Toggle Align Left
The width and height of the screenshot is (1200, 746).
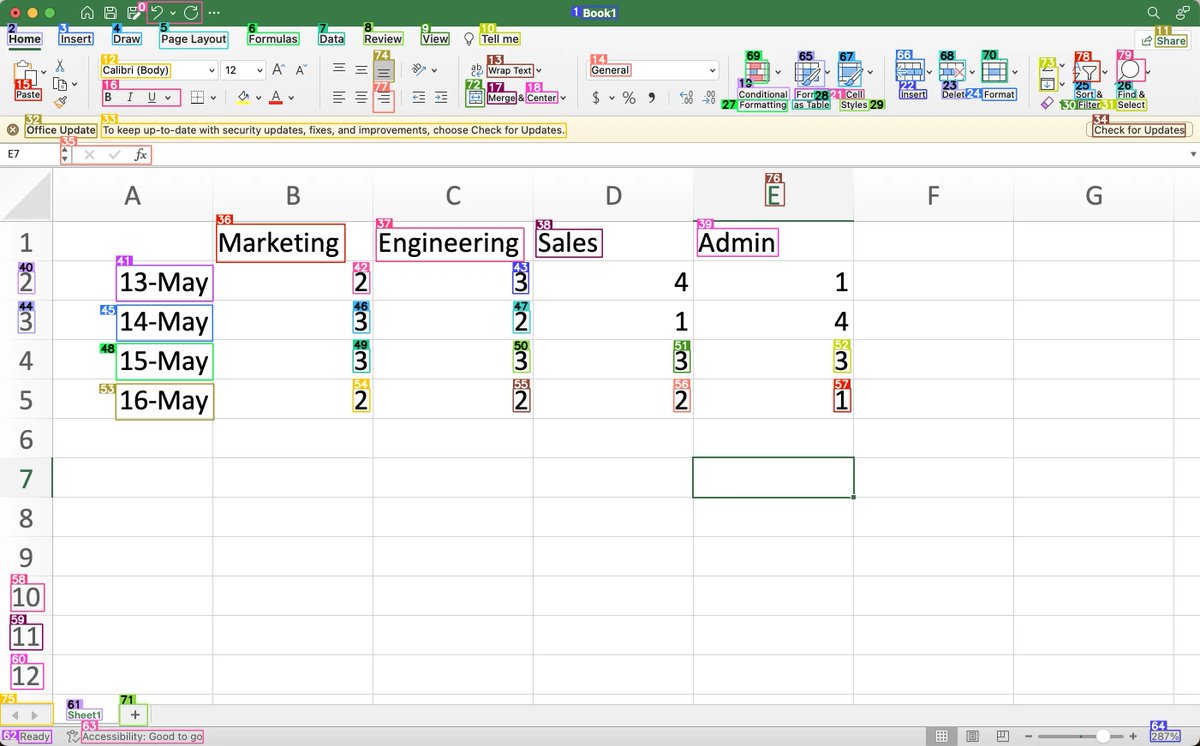339,97
